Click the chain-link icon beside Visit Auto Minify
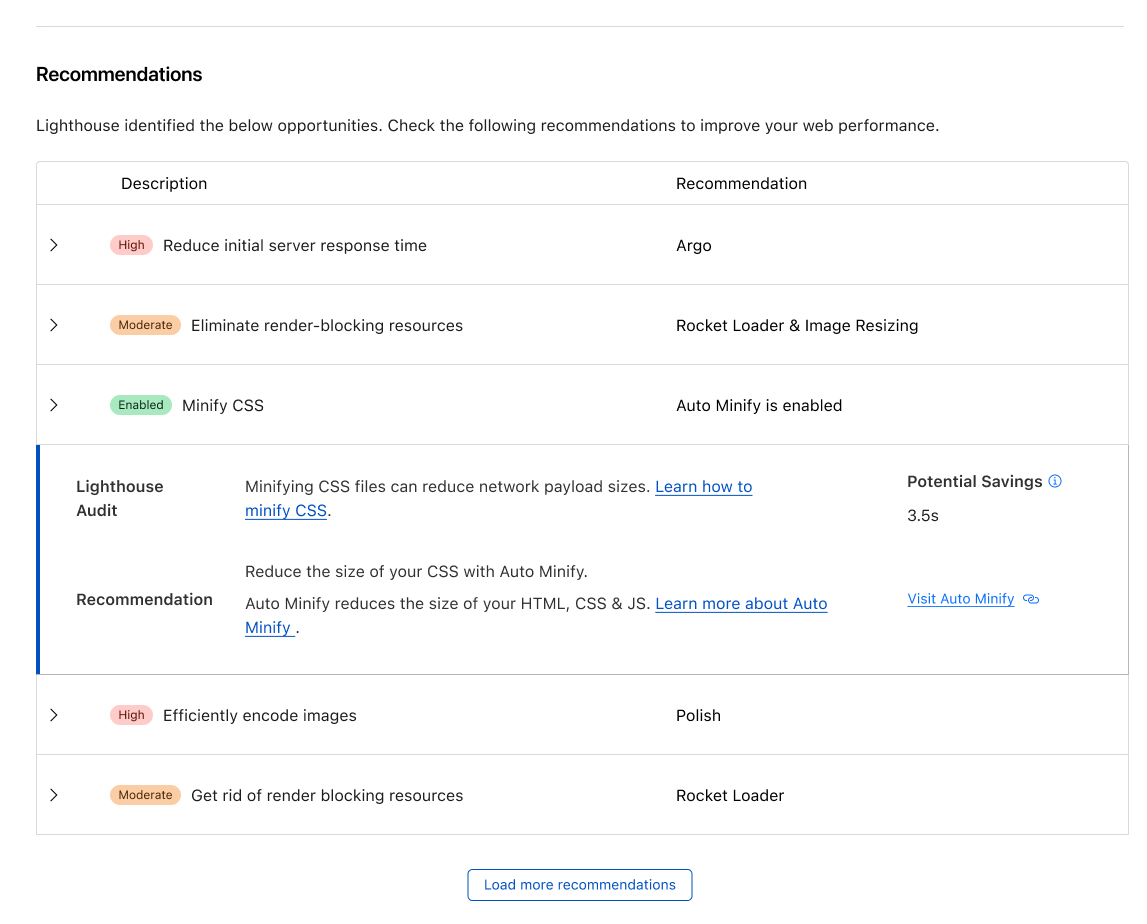The width and height of the screenshot is (1147, 924). (x=1031, y=599)
